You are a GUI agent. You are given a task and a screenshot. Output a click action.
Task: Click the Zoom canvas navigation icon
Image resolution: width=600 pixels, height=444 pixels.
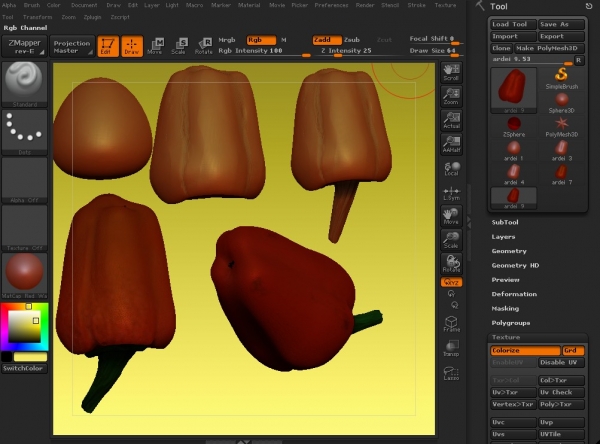(x=452, y=96)
